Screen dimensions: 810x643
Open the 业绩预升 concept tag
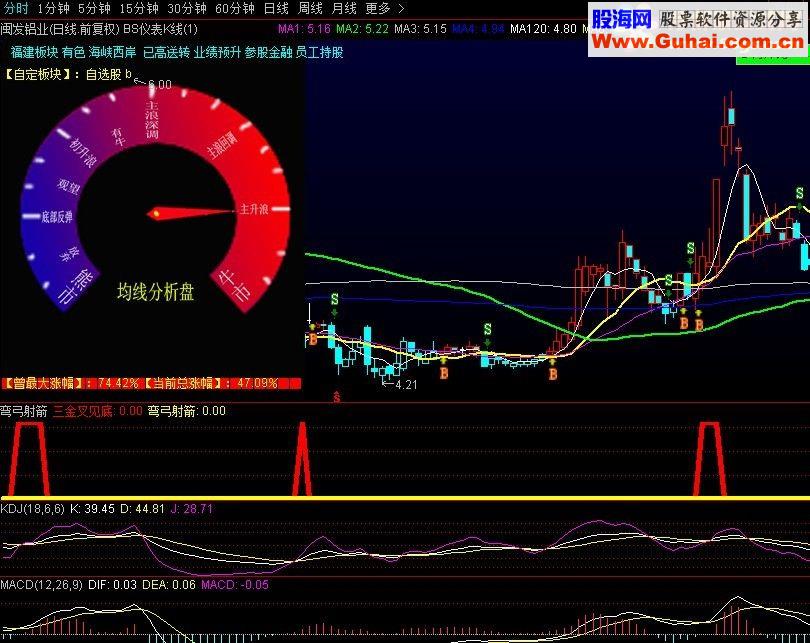[217, 52]
